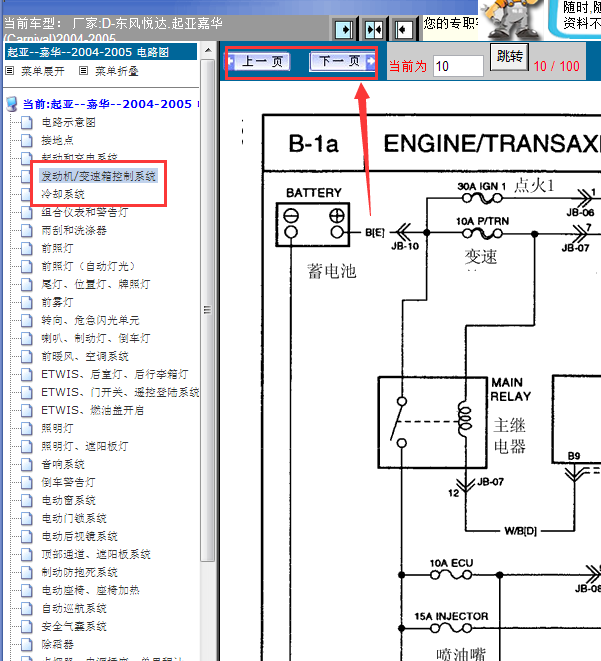
Task: Click the page icon next to 音响系统
Action: click(x=27, y=465)
